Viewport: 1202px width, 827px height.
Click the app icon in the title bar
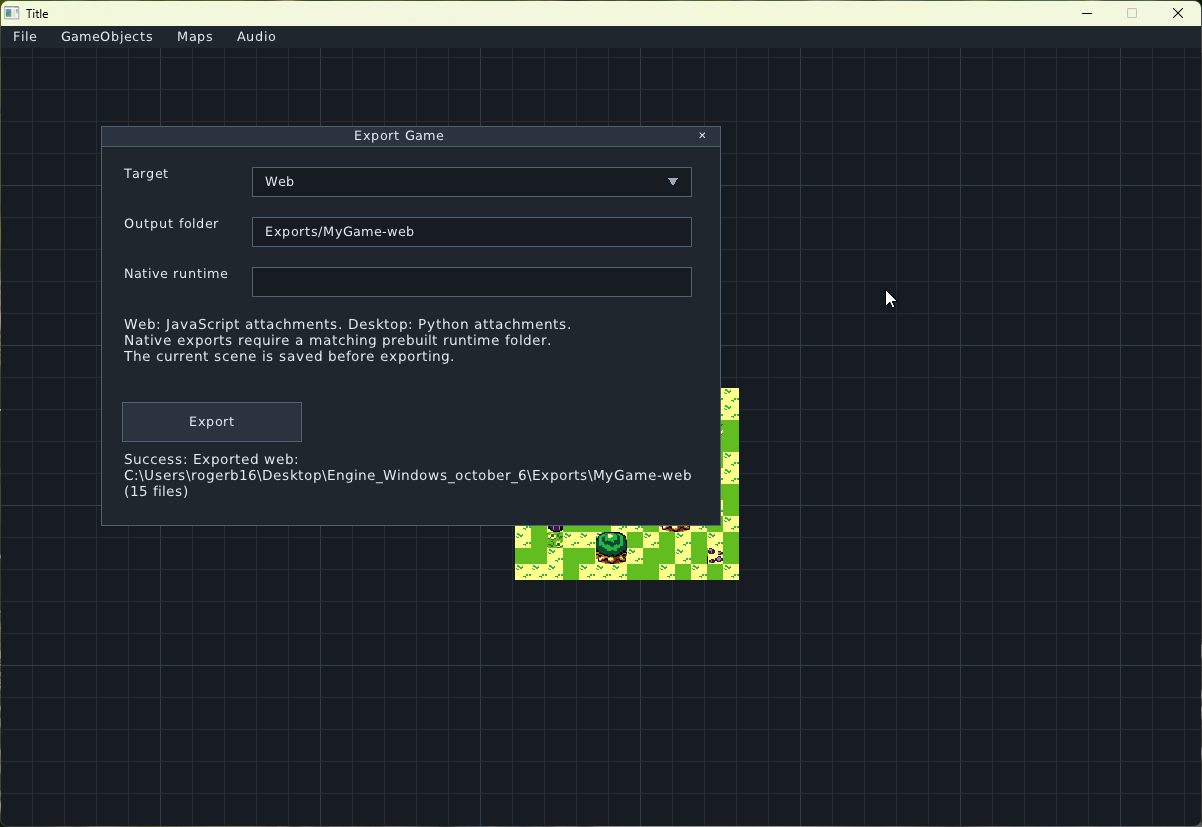tap(12, 13)
